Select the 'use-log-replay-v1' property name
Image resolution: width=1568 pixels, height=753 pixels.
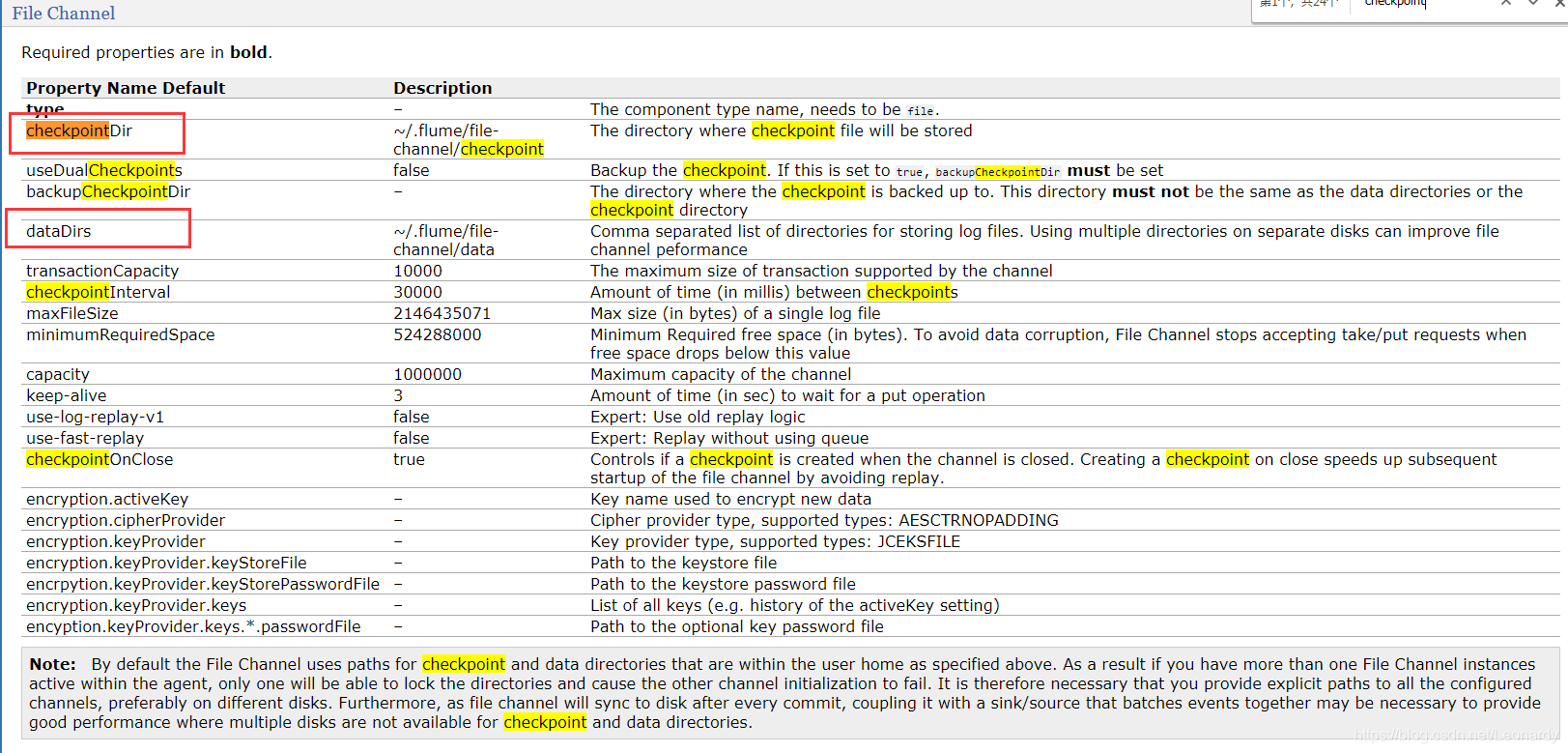pyautogui.click(x=96, y=417)
